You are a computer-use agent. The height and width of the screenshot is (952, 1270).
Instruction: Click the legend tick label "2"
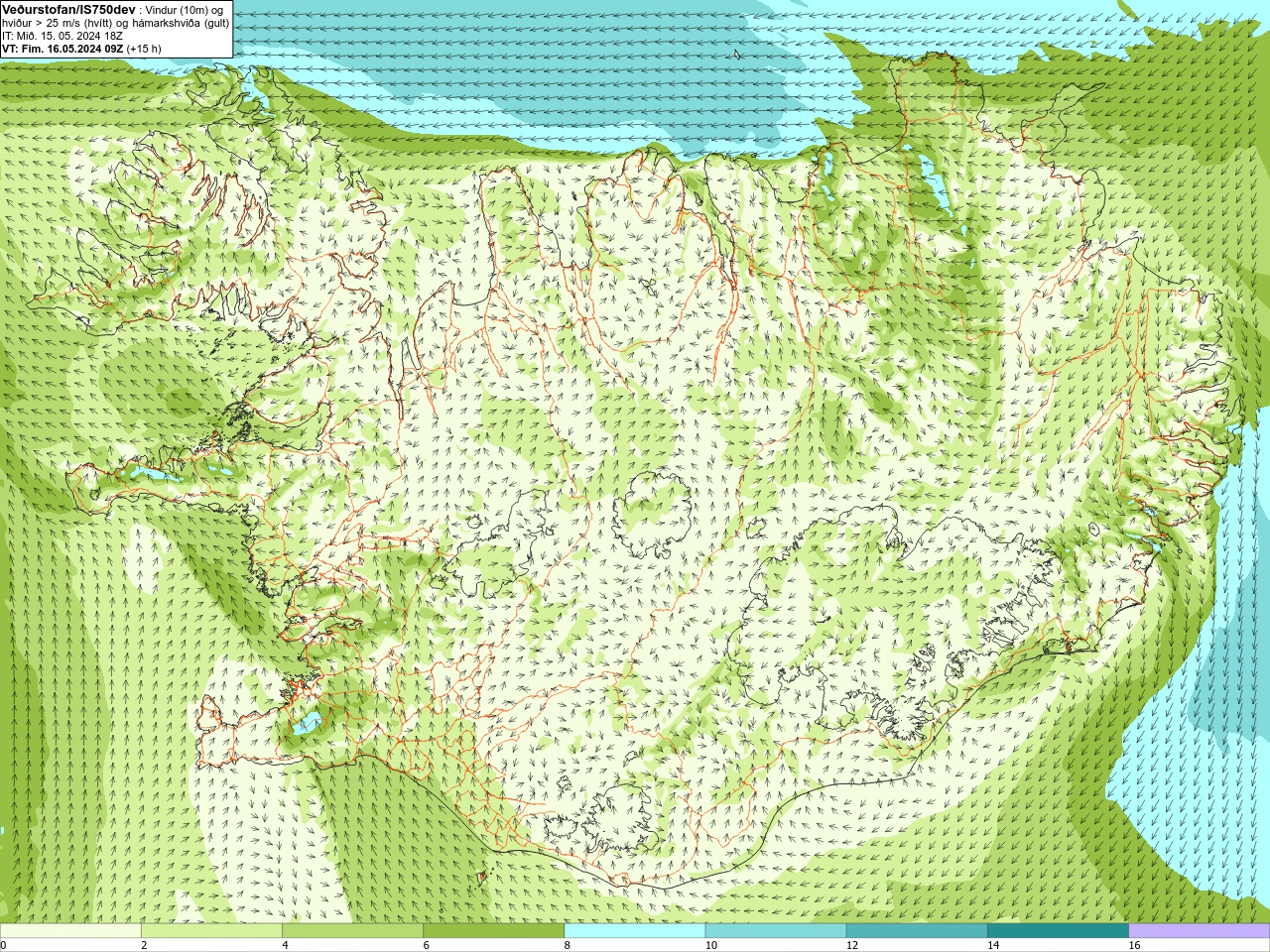pos(144,945)
